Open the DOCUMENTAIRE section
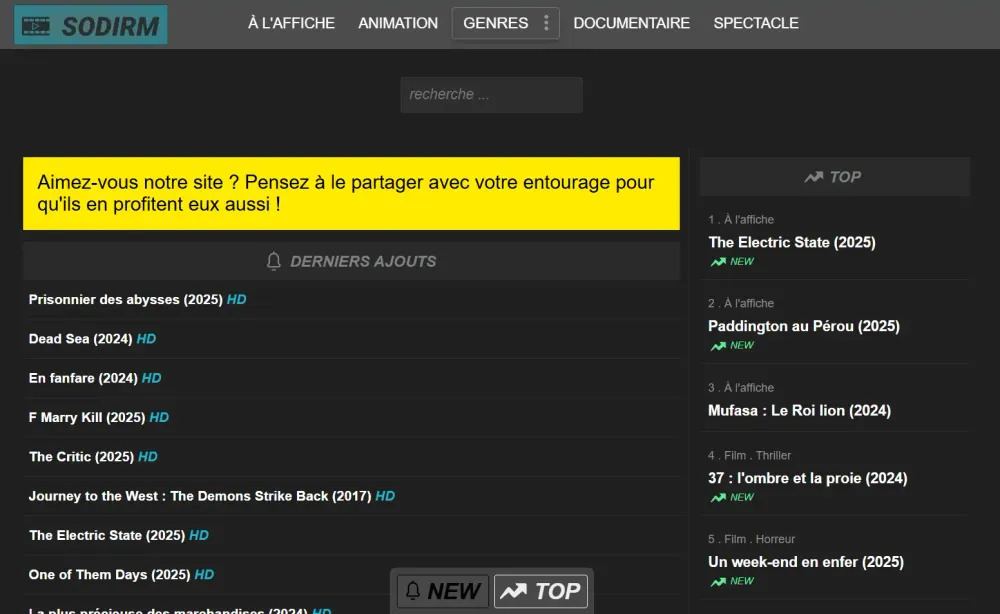The image size is (1000, 614). coord(631,23)
